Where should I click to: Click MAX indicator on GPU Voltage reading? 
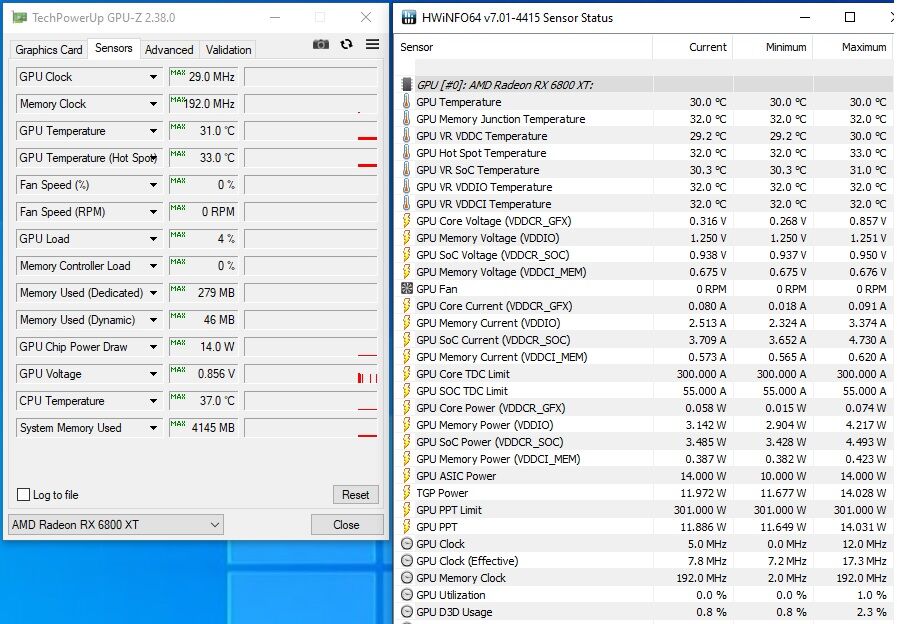click(178, 369)
